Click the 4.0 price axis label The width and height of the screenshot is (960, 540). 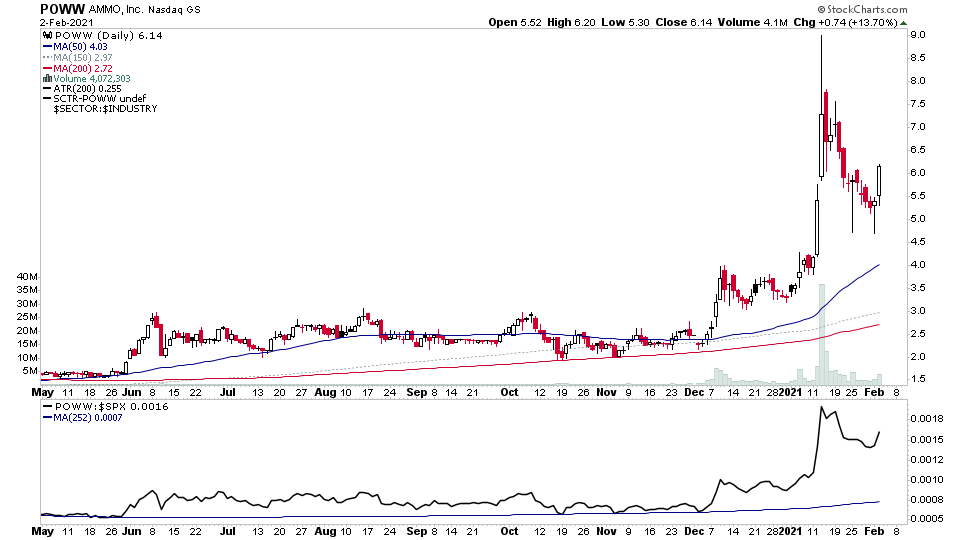[x=918, y=265]
